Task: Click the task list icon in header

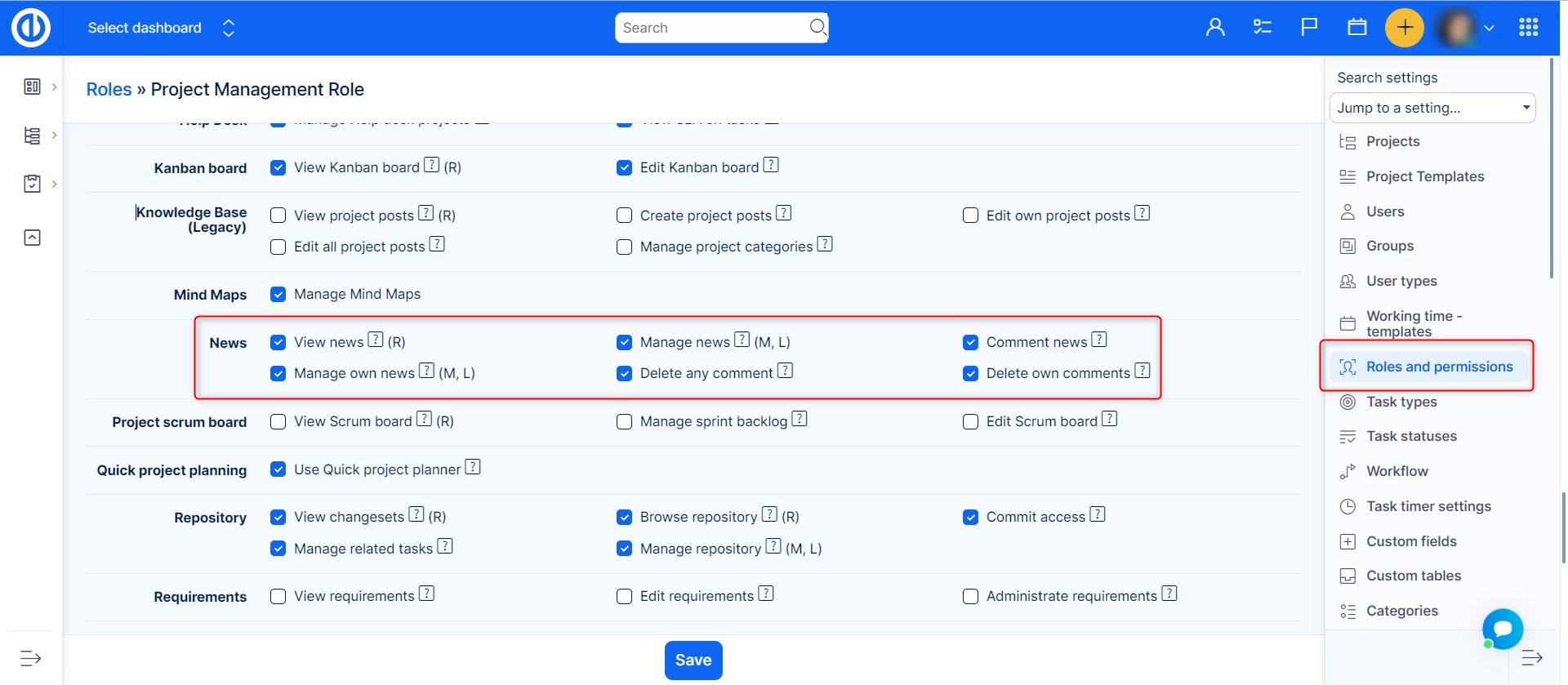Action: pyautogui.click(x=1263, y=28)
